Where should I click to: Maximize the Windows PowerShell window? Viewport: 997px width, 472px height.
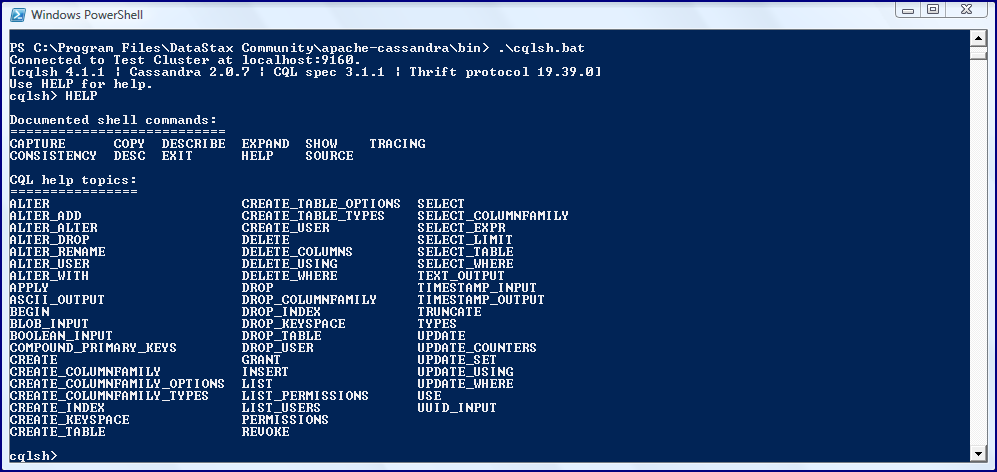[x=933, y=10]
